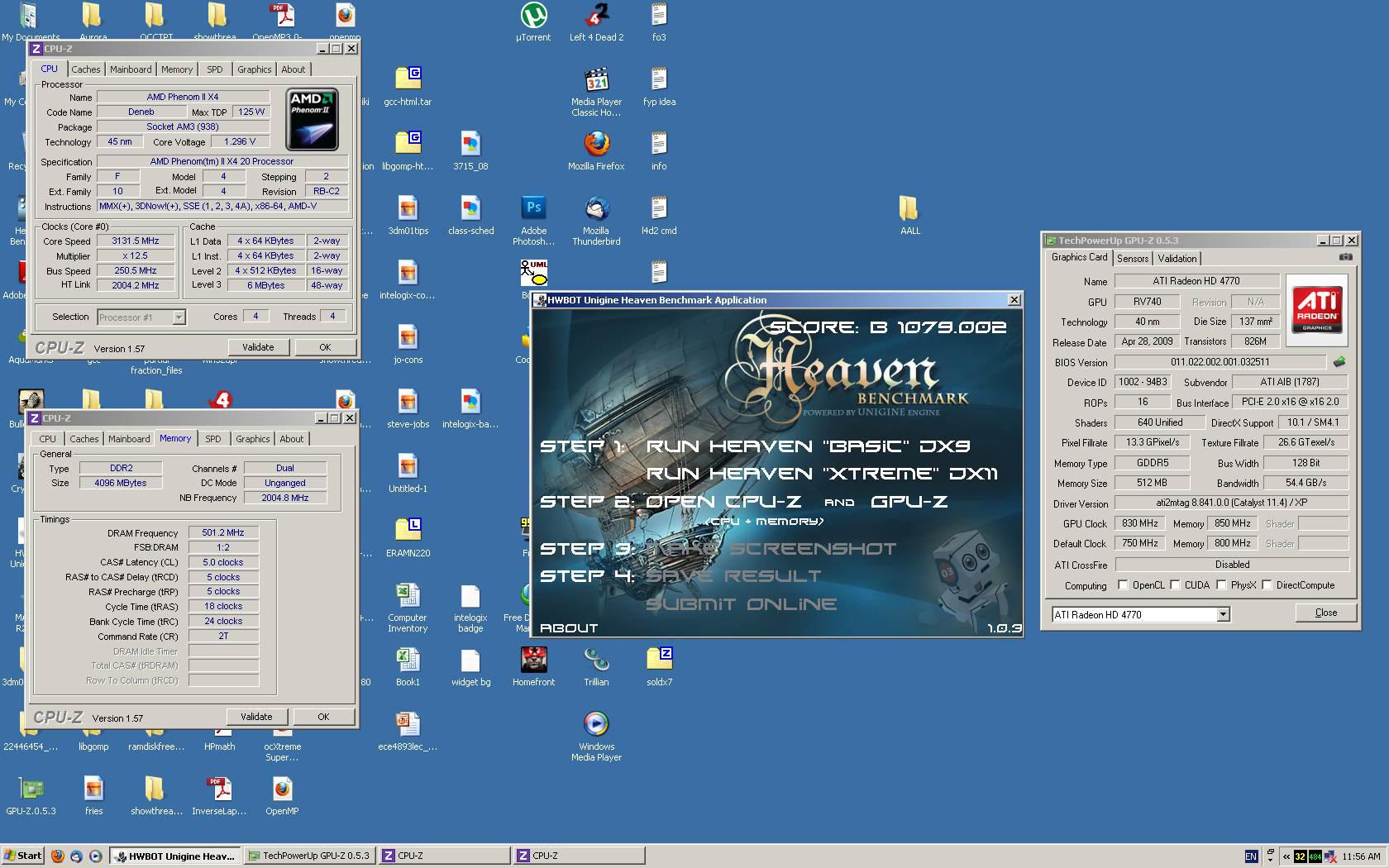Click Validate in top CPU-Z window
The height and width of the screenshot is (868, 1389).
click(258, 347)
